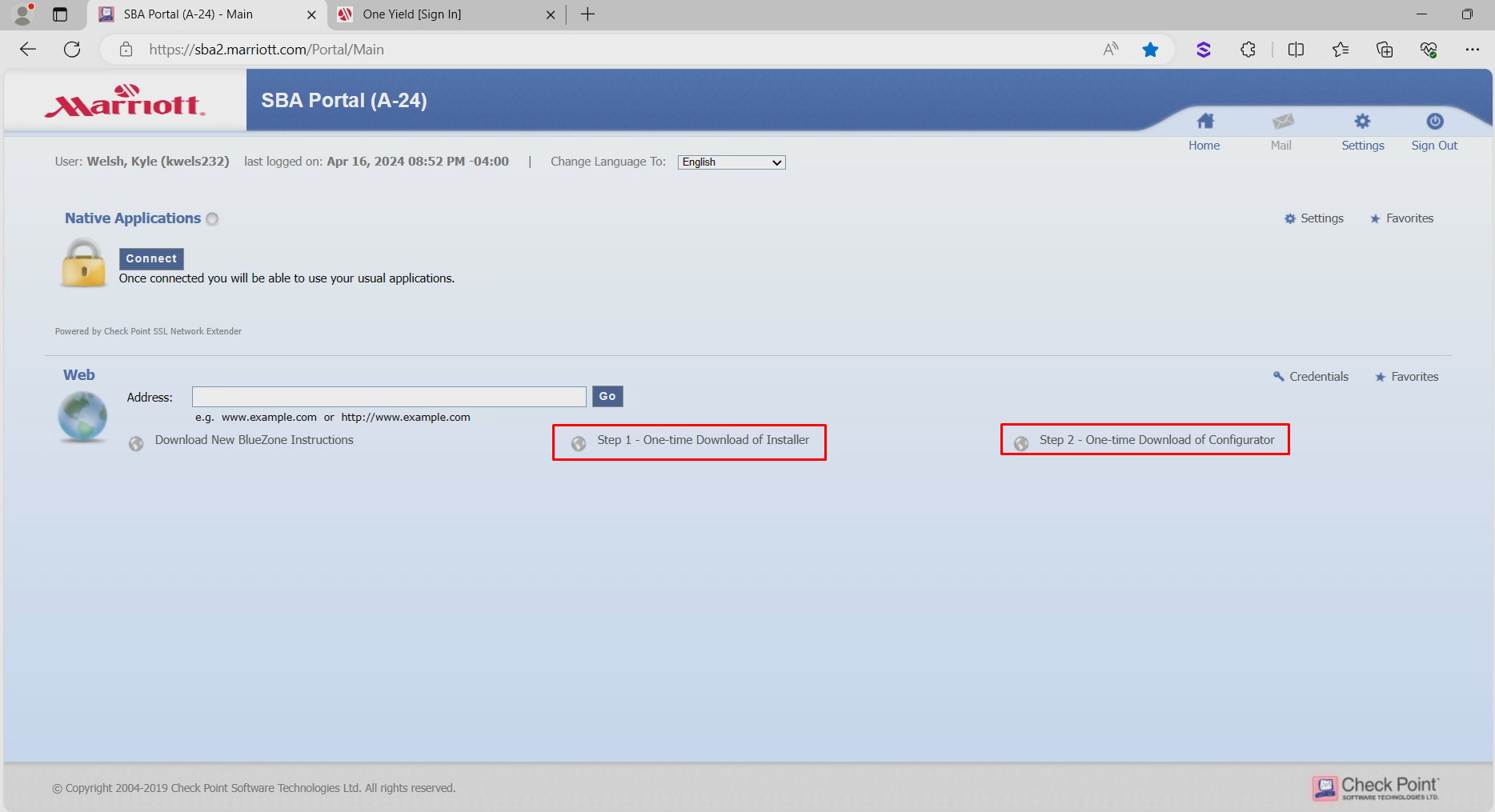Click the Connect button
The image size is (1495, 812).
(x=151, y=258)
